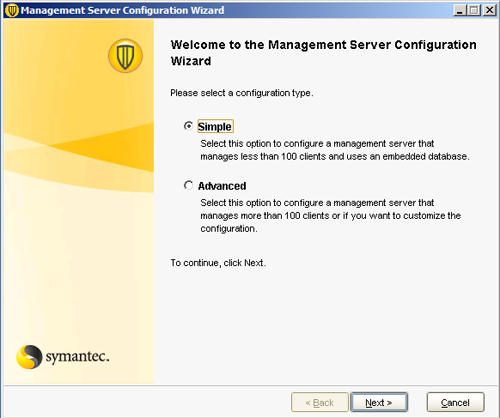
Task: Click the 'Simple' option label
Action: pyautogui.click(x=215, y=126)
